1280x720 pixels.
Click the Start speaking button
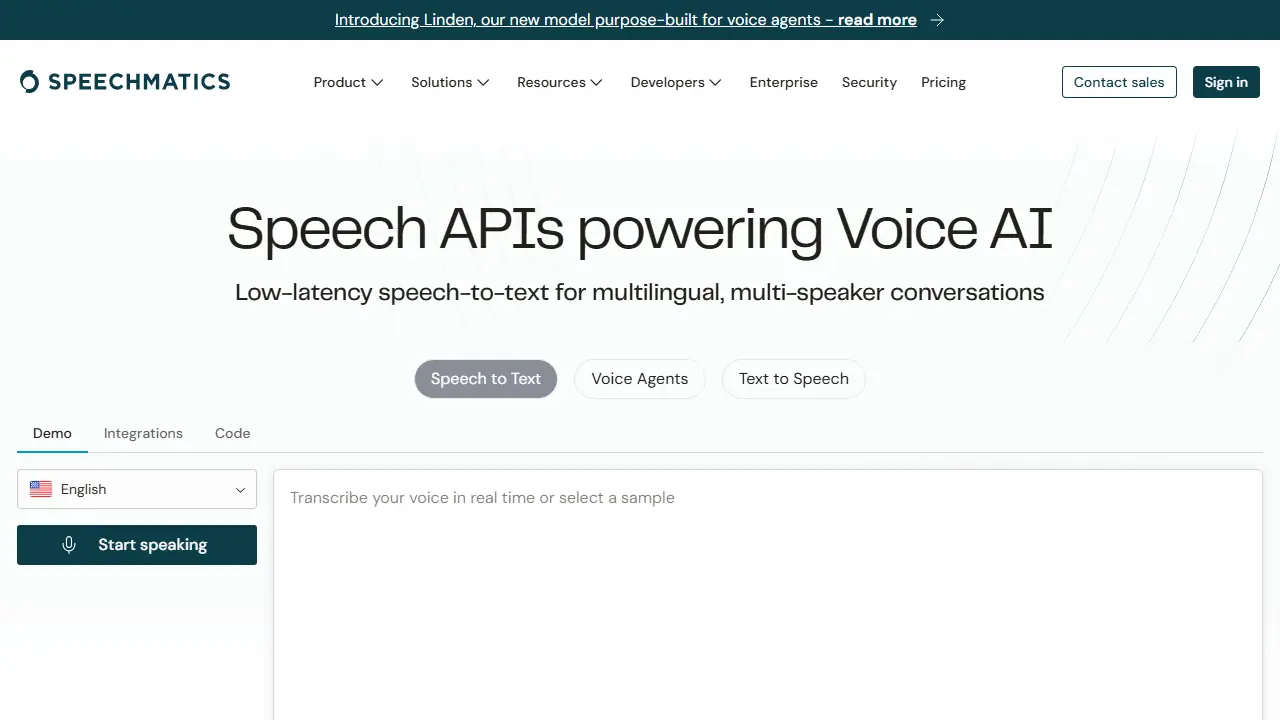[x=137, y=545]
